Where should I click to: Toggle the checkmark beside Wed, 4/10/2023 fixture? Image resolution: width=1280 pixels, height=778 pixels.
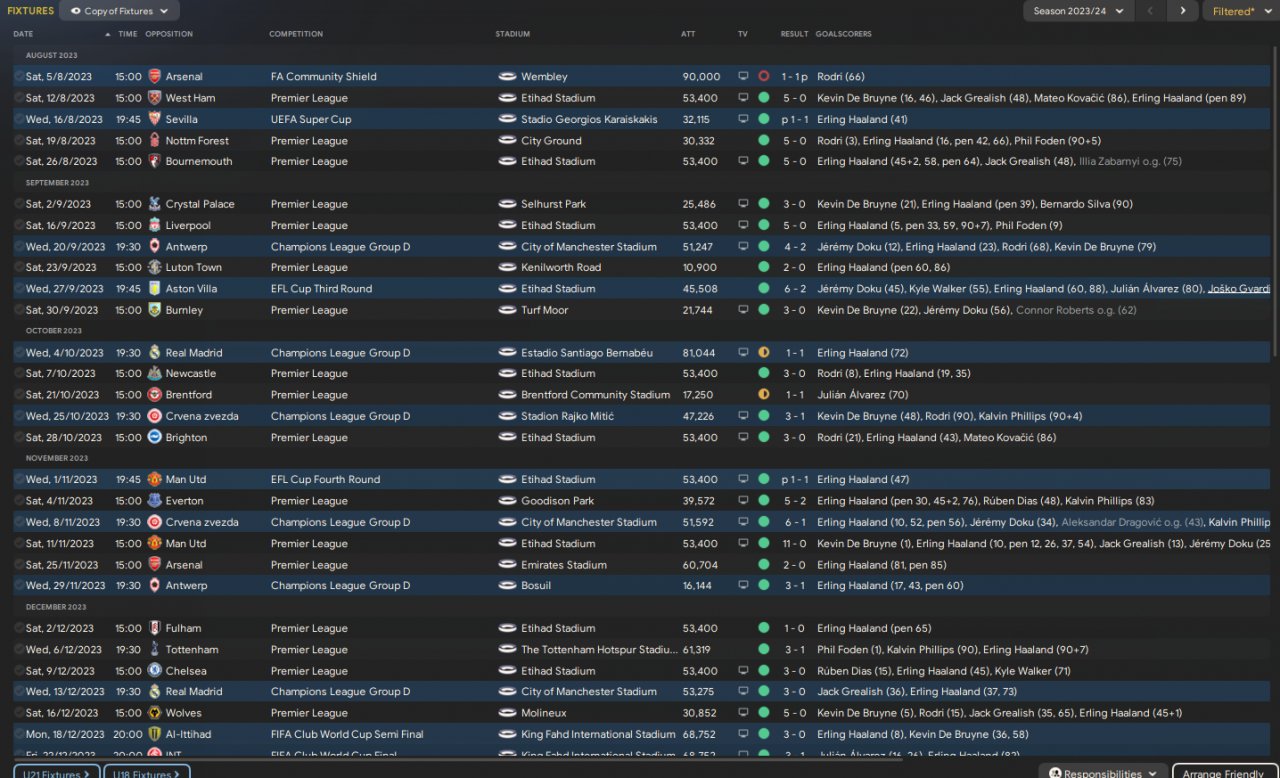coord(19,353)
